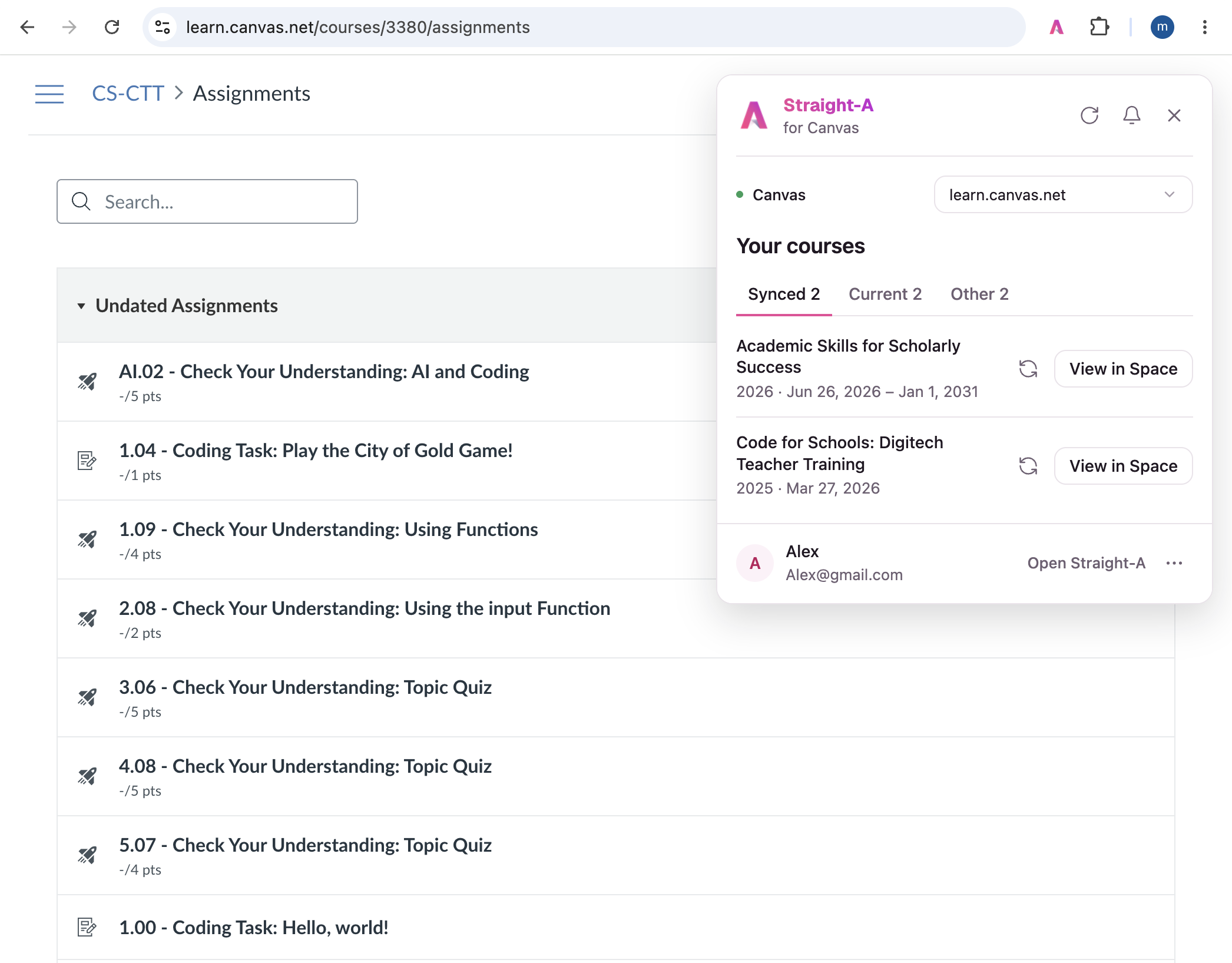Open Straight-A notifications bell
Screen dimensions: 1232x963
pyautogui.click(x=1132, y=115)
